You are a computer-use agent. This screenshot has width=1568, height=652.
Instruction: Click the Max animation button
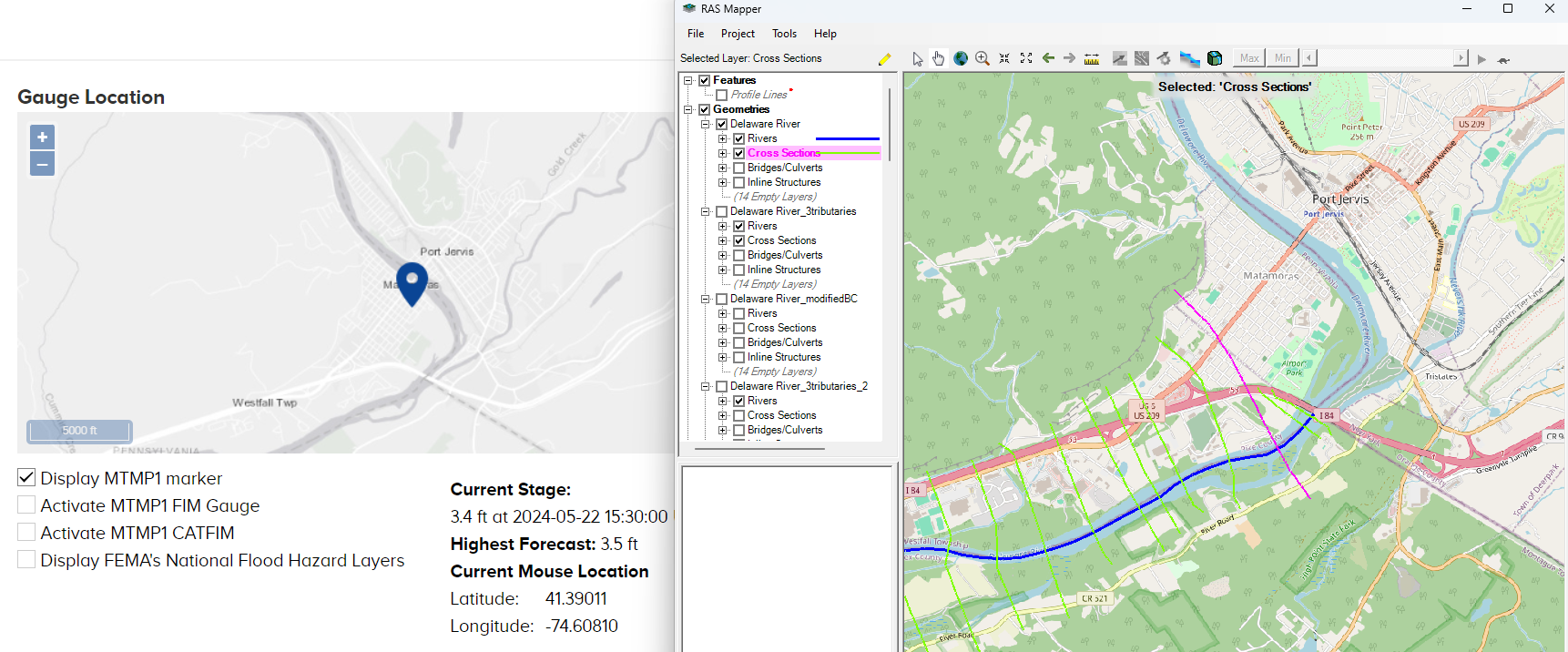pyautogui.click(x=1249, y=58)
